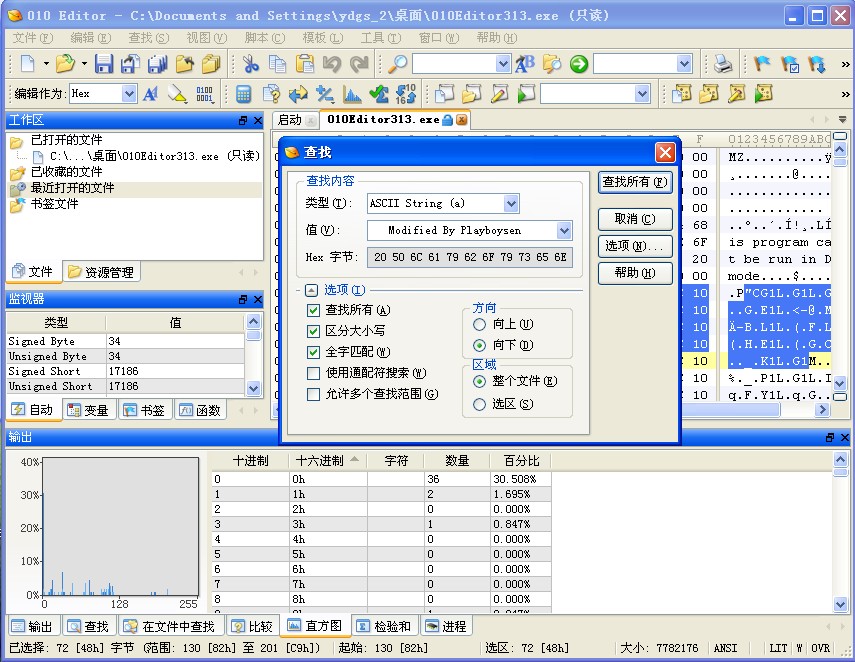The width and height of the screenshot is (855, 662).
Task: Click the base Convert 10/16 icon
Action: (406, 94)
